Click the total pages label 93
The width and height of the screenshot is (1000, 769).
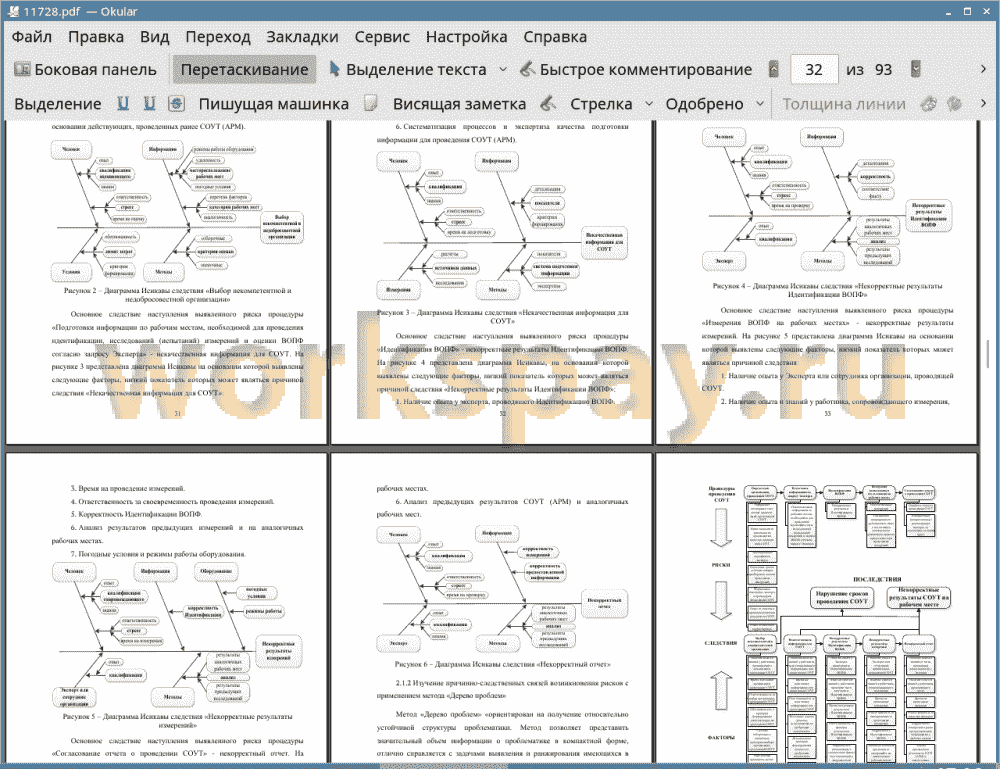tap(883, 70)
